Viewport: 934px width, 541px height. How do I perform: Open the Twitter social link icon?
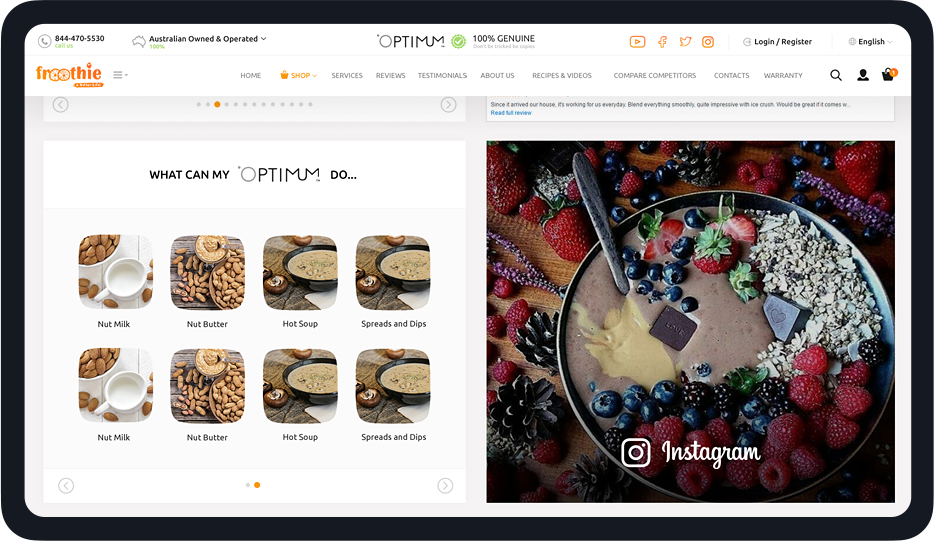685,42
